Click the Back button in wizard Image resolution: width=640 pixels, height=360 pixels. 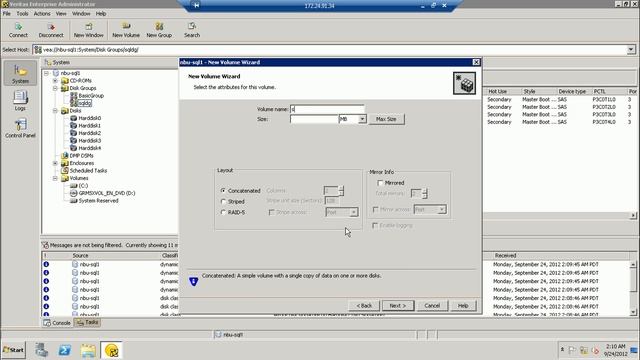[364, 306]
